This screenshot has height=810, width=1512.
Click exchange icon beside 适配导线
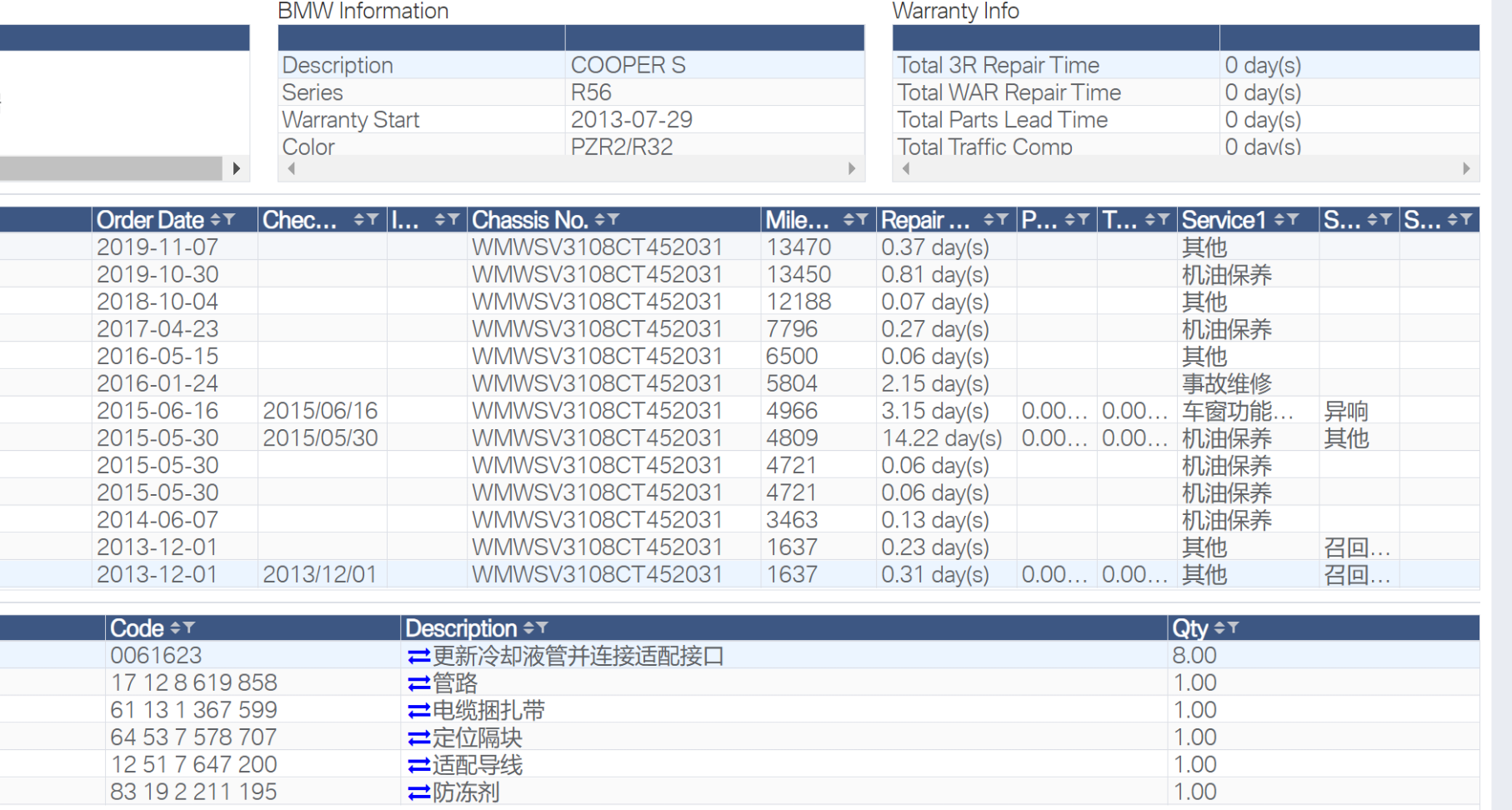tap(418, 766)
